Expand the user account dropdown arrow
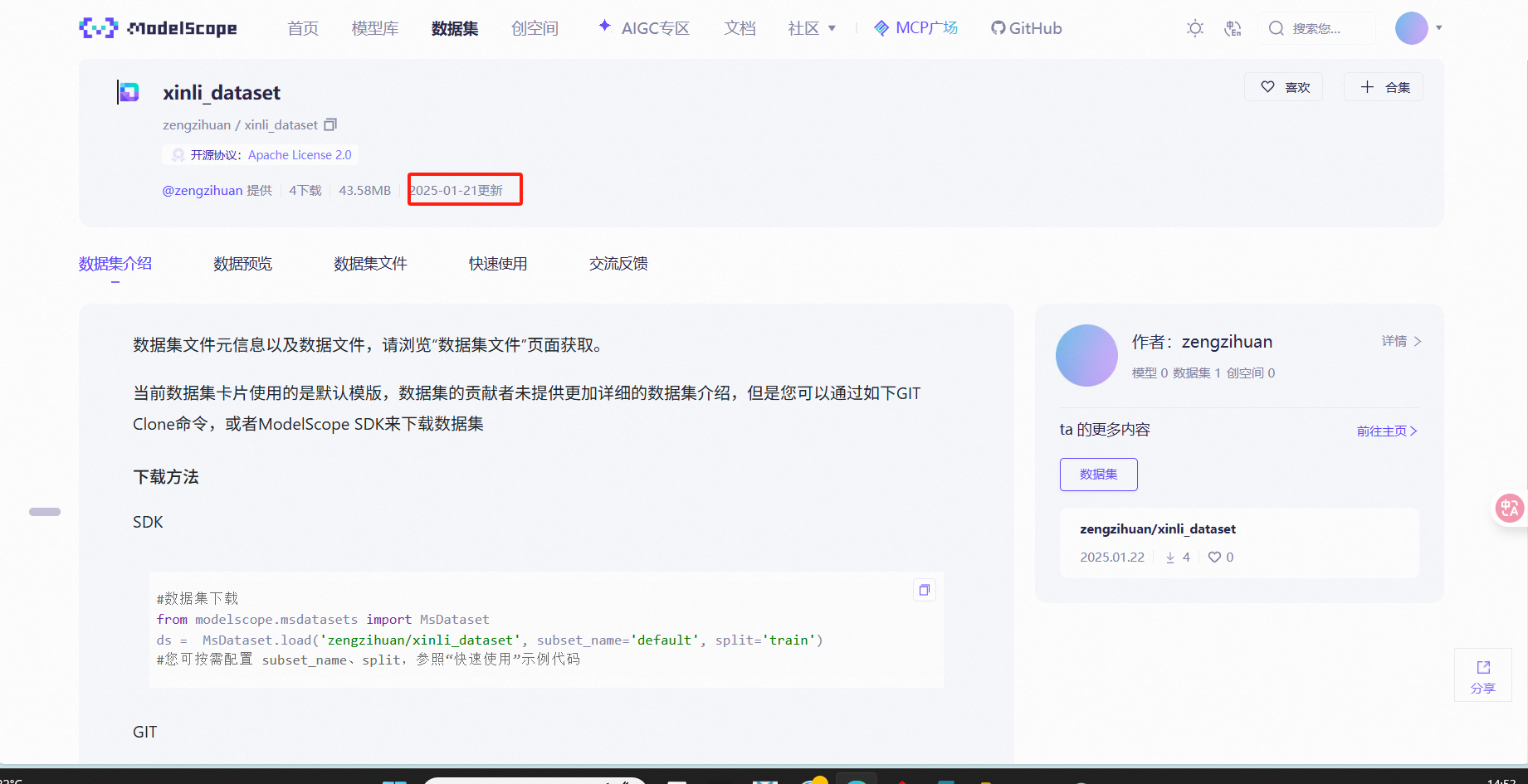1528x784 pixels. click(1439, 28)
